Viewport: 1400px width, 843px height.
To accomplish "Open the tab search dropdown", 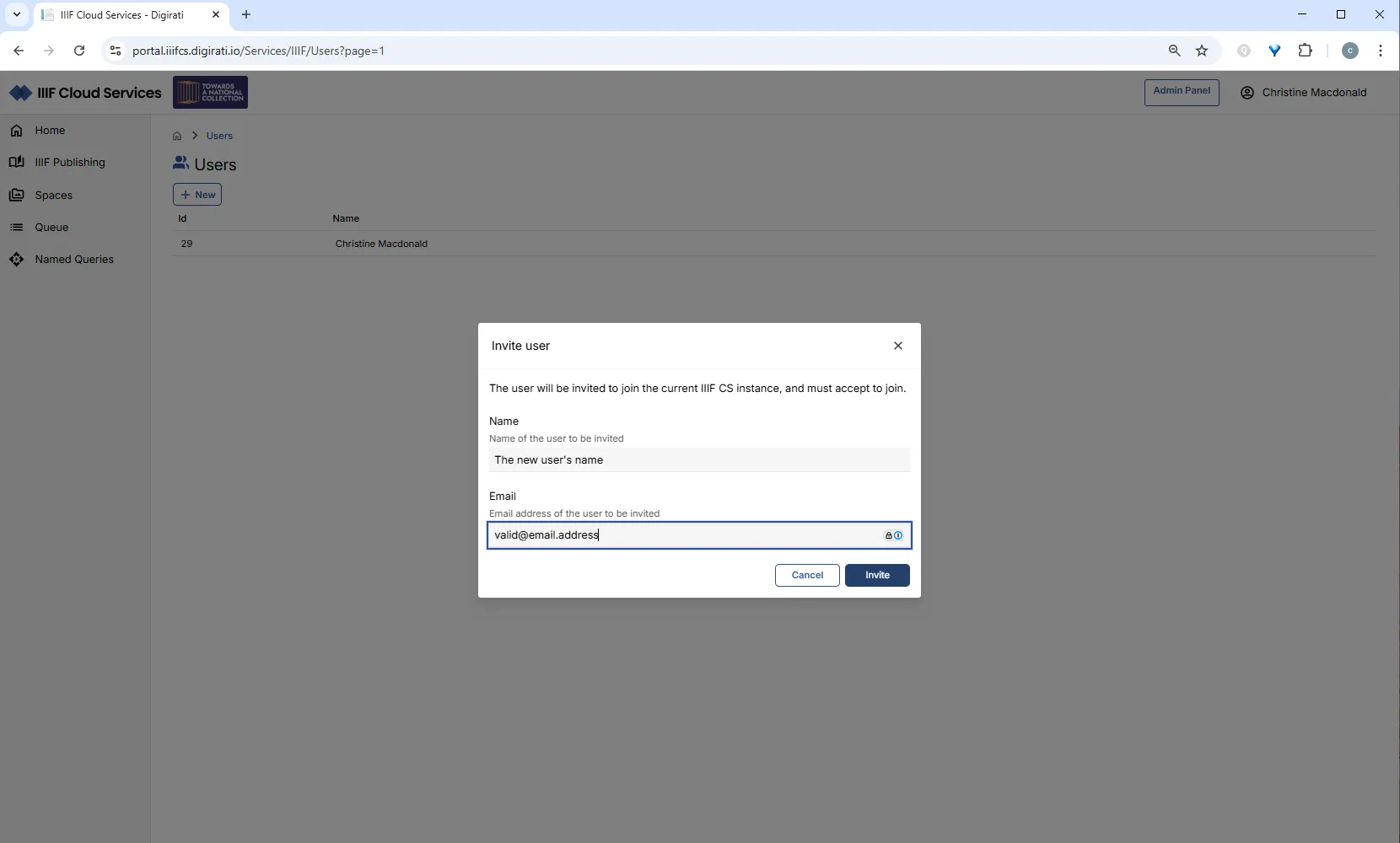I will pos(16,14).
